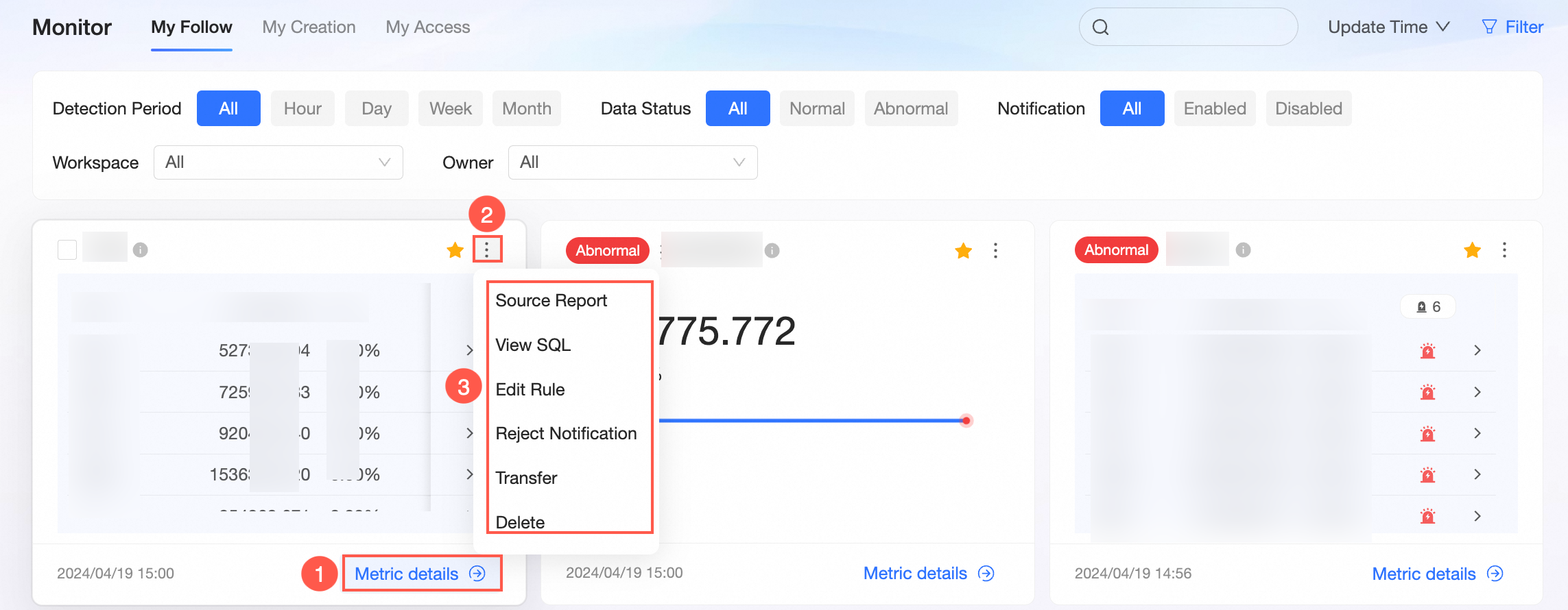Switch to the My Creation tab
Screen dimensions: 1568x610
(309, 27)
